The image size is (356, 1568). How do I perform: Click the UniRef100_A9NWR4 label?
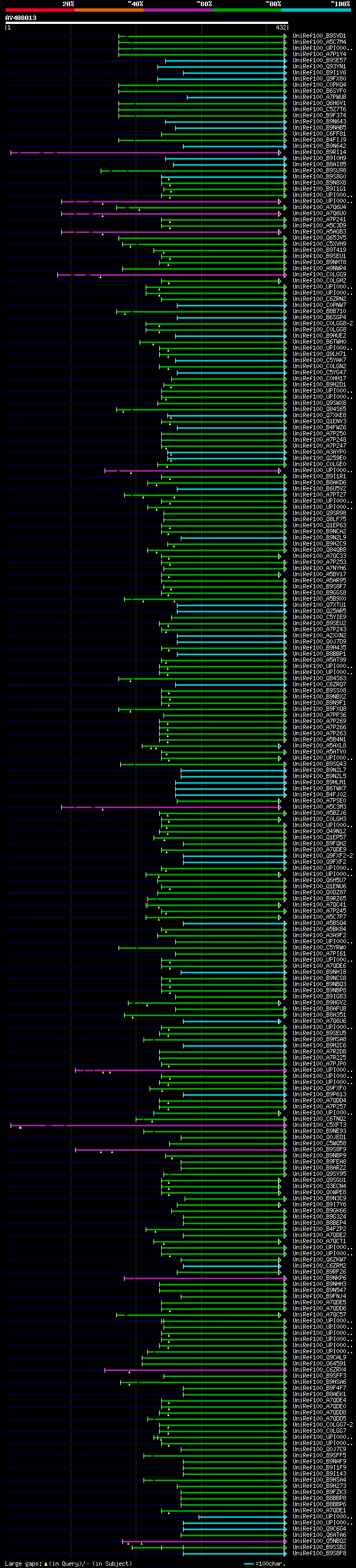(x=319, y=269)
